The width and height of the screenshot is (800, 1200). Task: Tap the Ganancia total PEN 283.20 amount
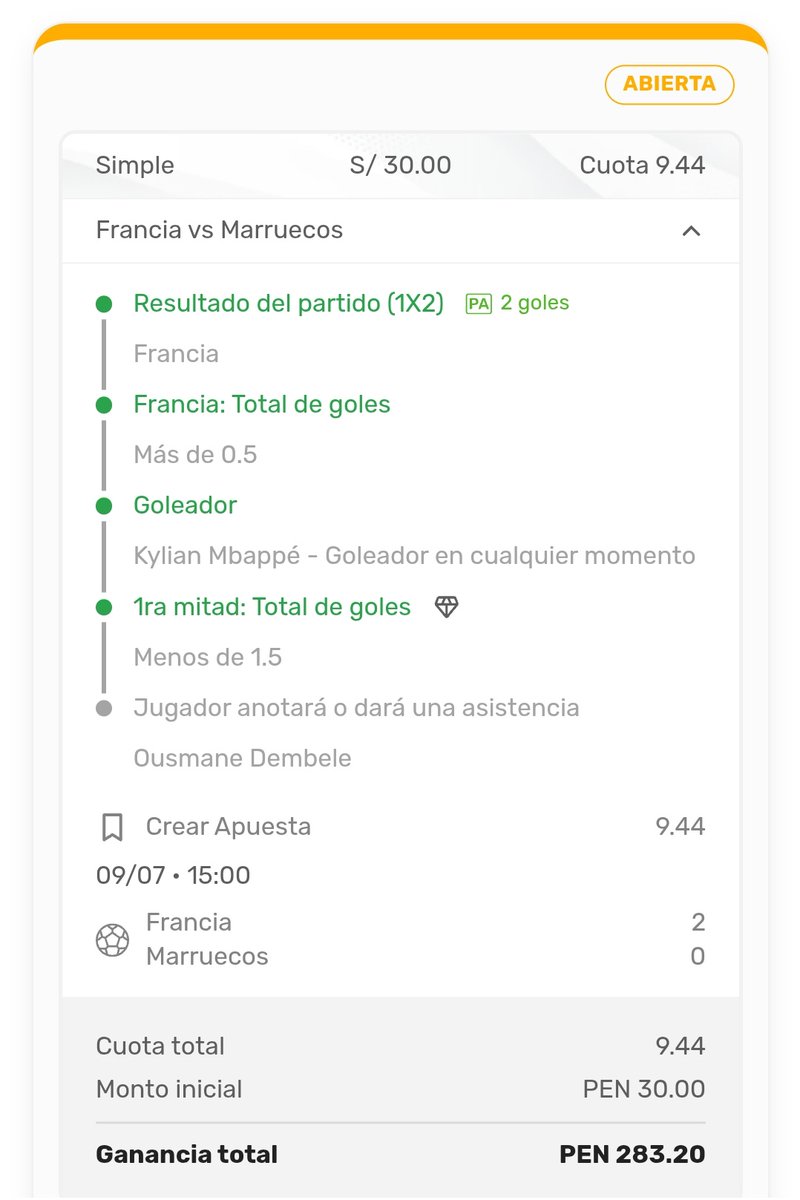pyautogui.click(x=632, y=1154)
